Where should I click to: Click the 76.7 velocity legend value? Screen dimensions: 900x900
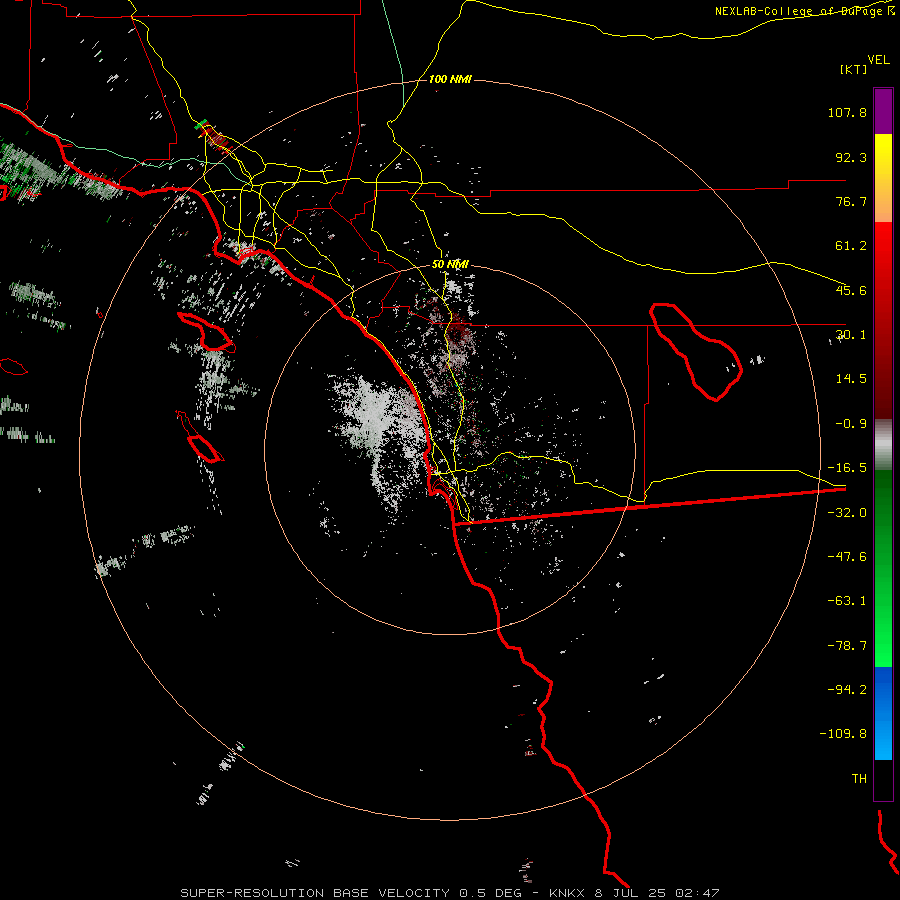click(851, 201)
